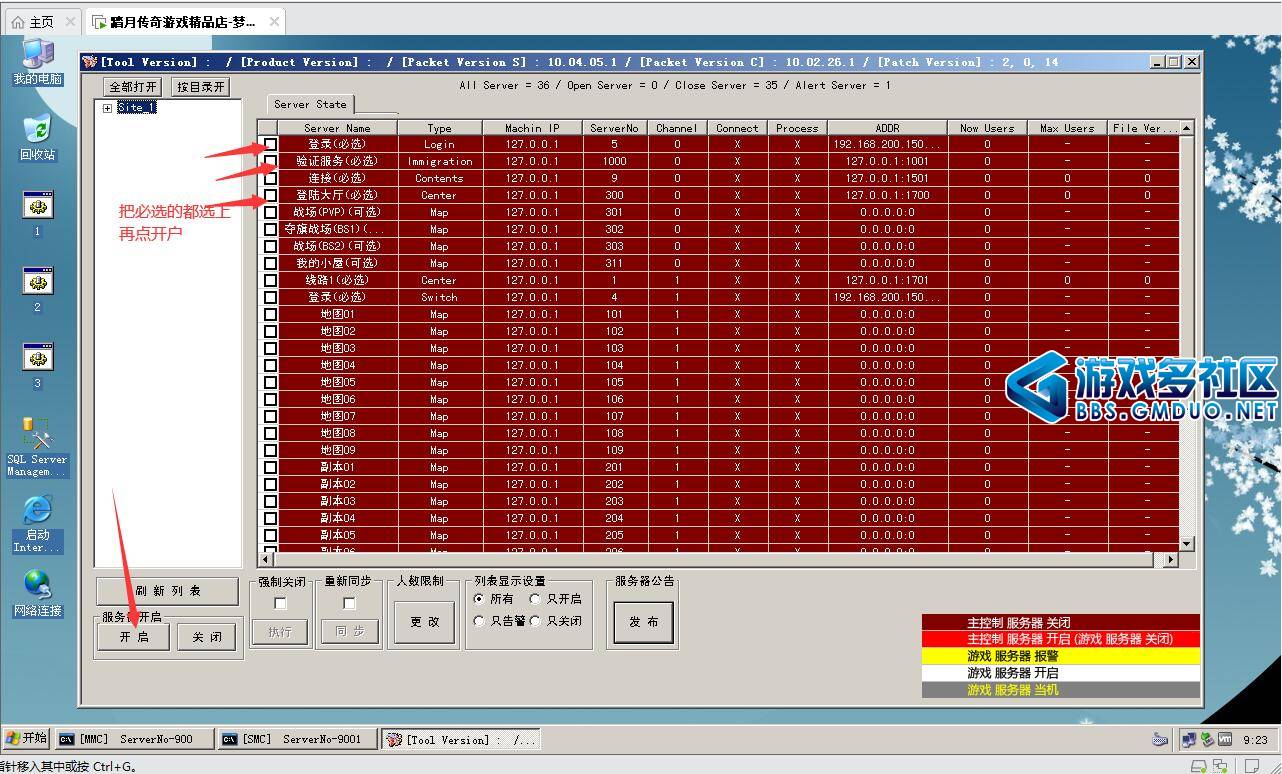The height and width of the screenshot is (774, 1282).
Task: Switch to [MMC] ServerNo-900 taskbar window
Action: [x=134, y=739]
